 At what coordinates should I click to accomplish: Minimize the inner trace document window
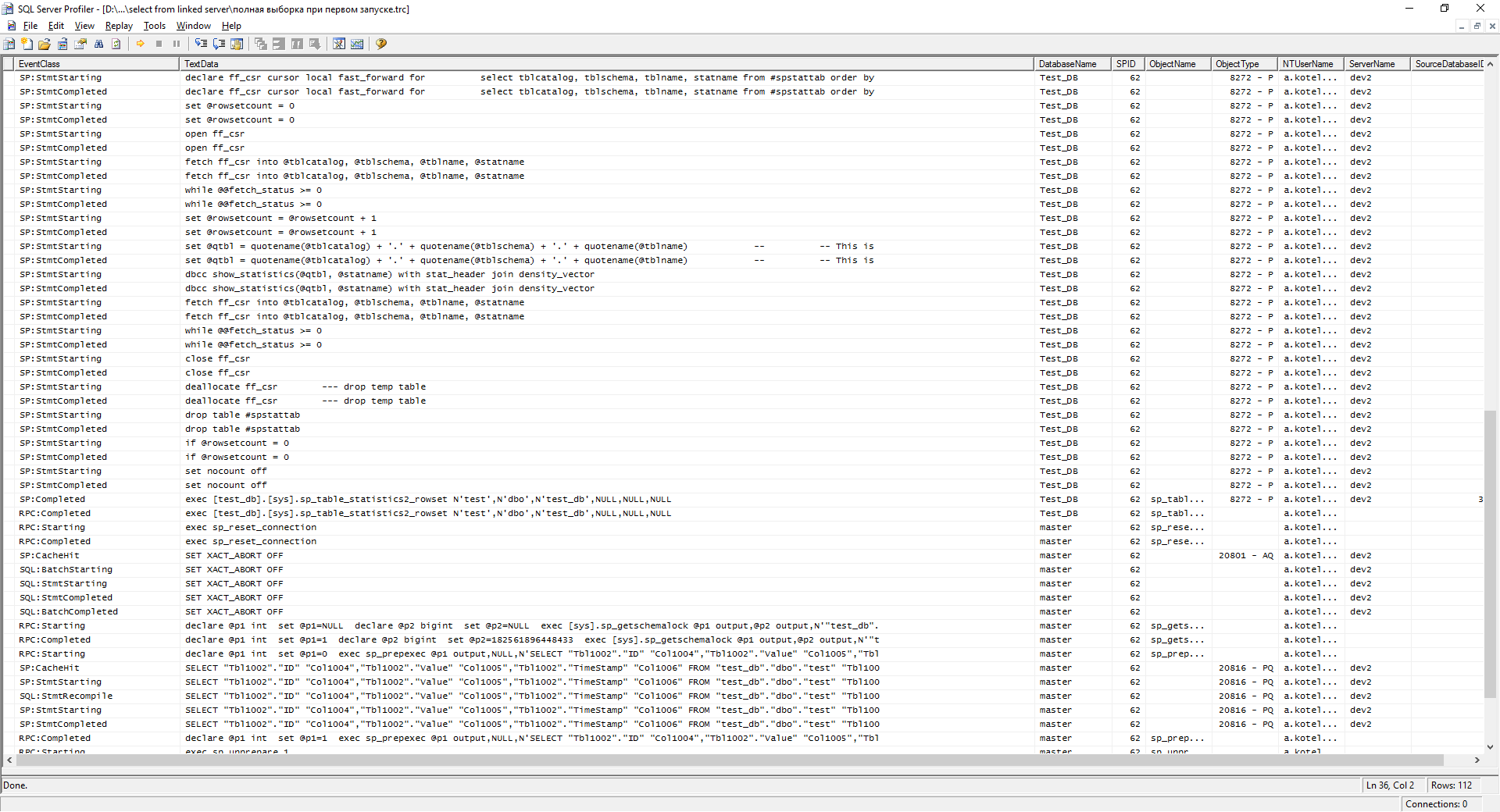coord(1461,26)
